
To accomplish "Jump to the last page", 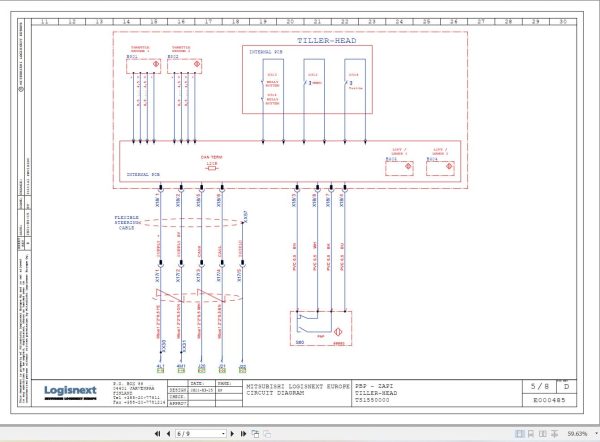I will point(243,434).
